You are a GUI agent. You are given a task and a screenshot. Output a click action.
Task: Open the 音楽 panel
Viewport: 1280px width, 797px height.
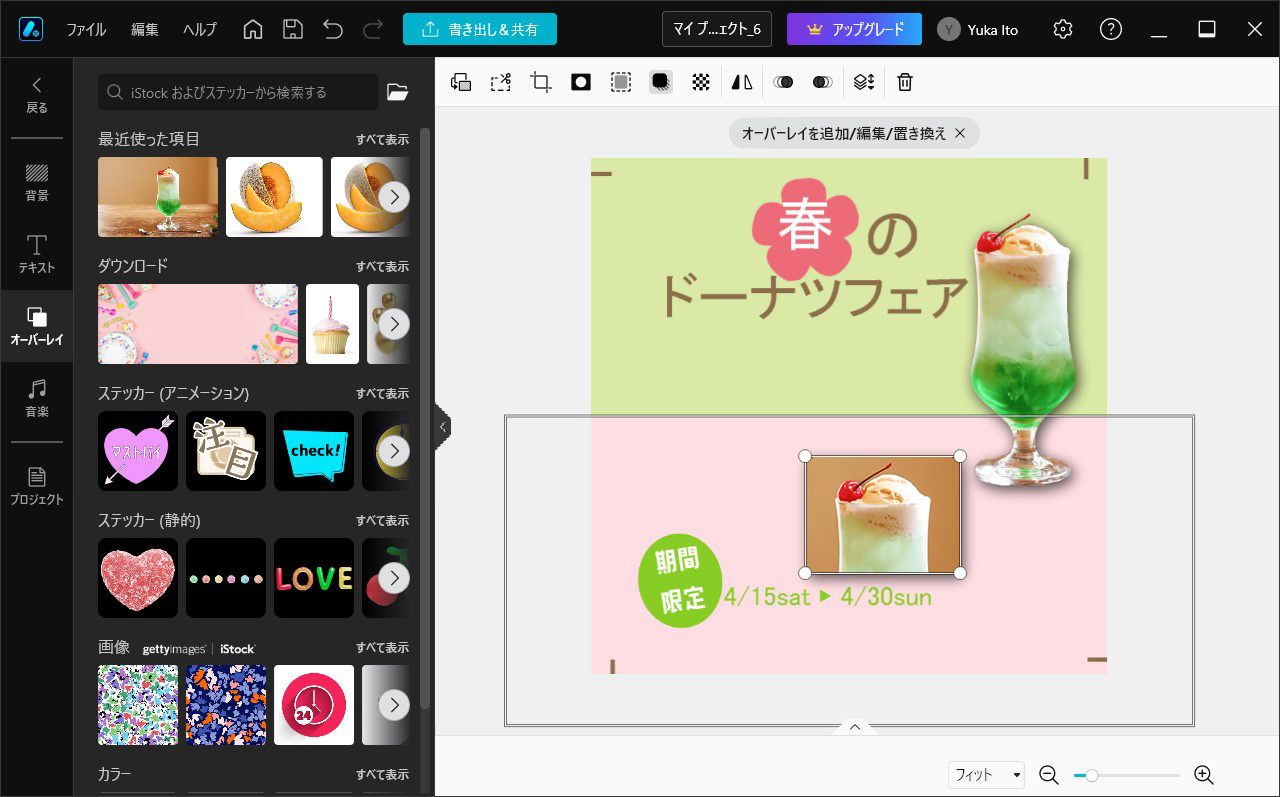click(x=37, y=399)
